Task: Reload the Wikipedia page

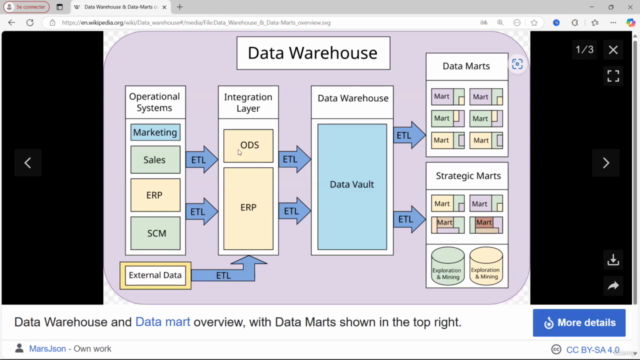Action: [30, 23]
